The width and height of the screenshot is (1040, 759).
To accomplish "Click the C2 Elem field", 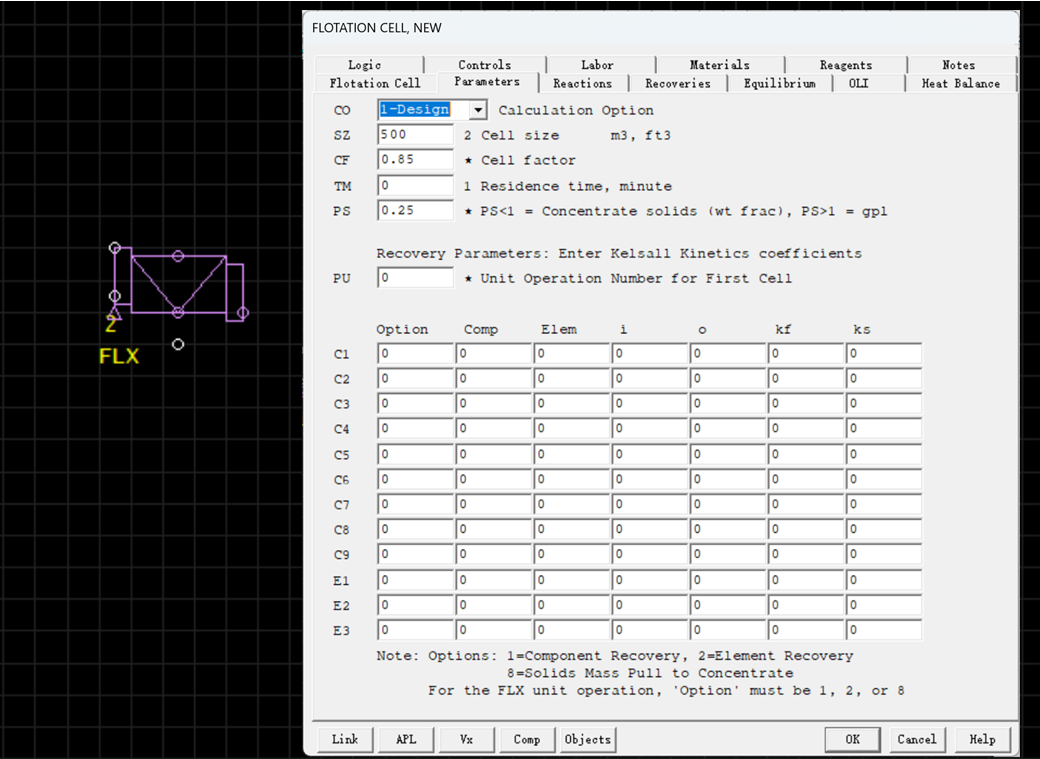I will (572, 379).
